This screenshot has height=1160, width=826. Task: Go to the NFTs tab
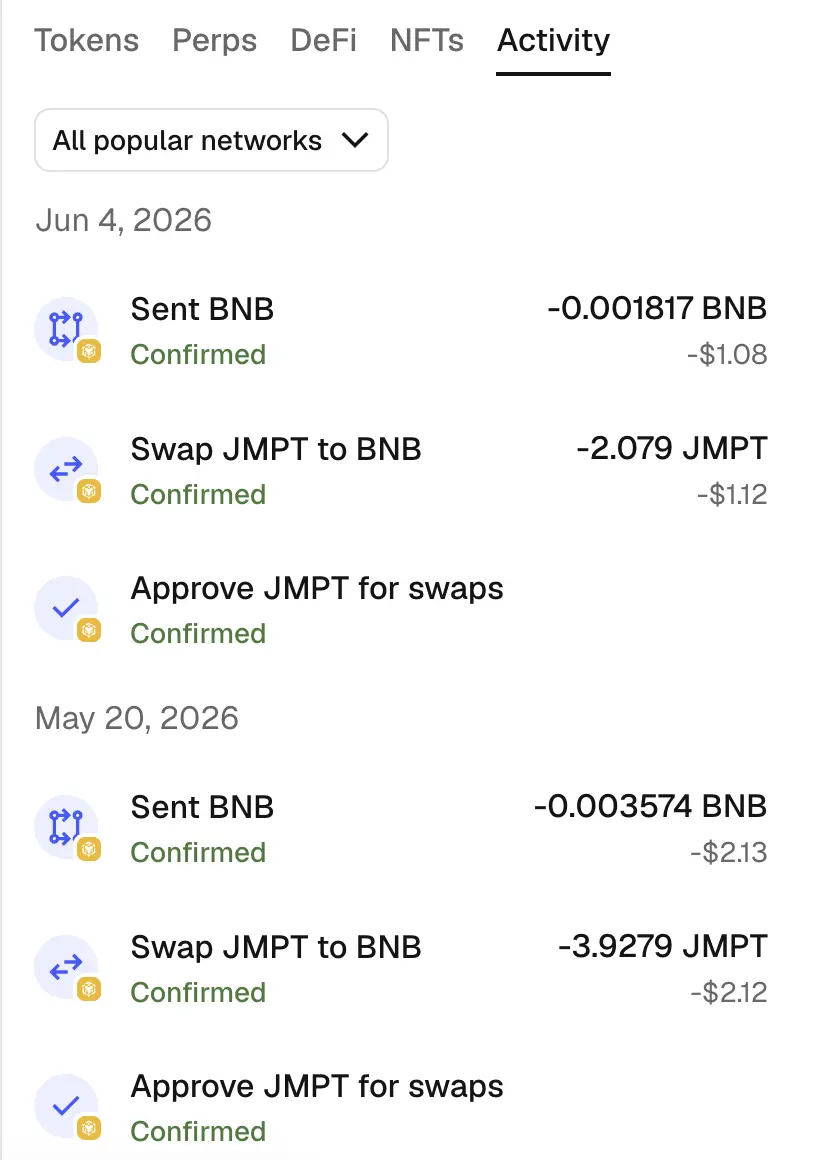(x=427, y=41)
